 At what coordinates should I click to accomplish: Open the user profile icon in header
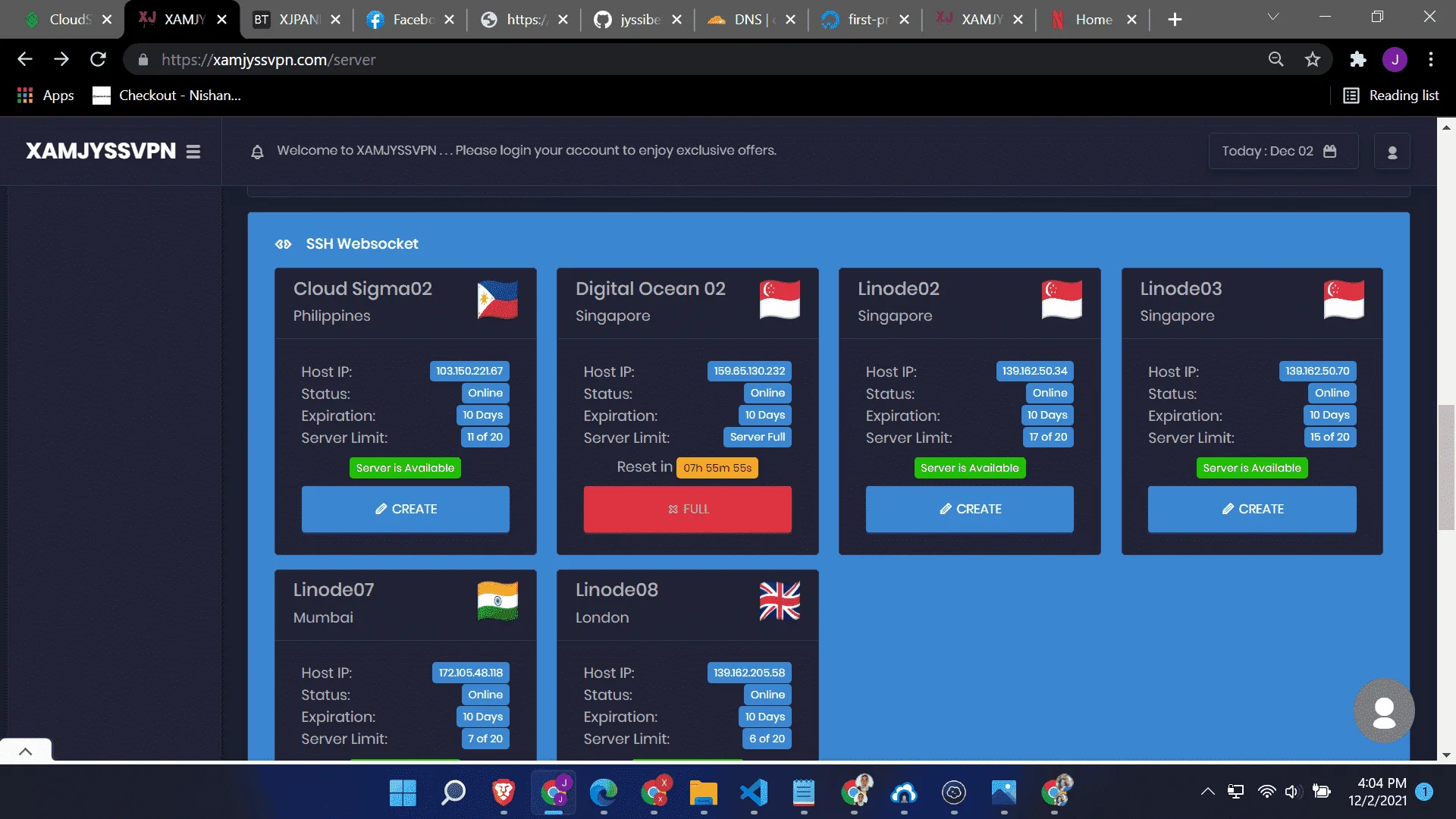[x=1392, y=152]
